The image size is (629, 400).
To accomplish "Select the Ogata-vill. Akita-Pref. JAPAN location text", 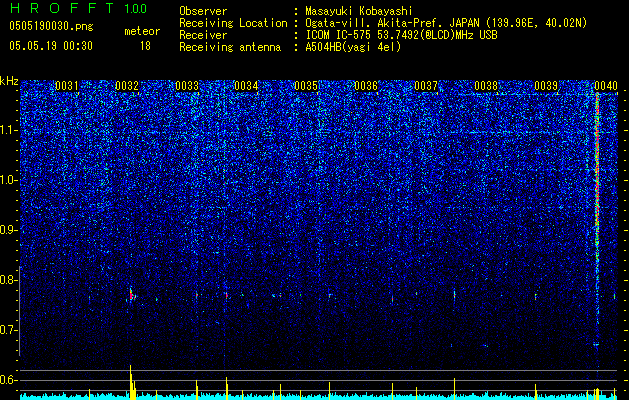I will pos(446,23).
